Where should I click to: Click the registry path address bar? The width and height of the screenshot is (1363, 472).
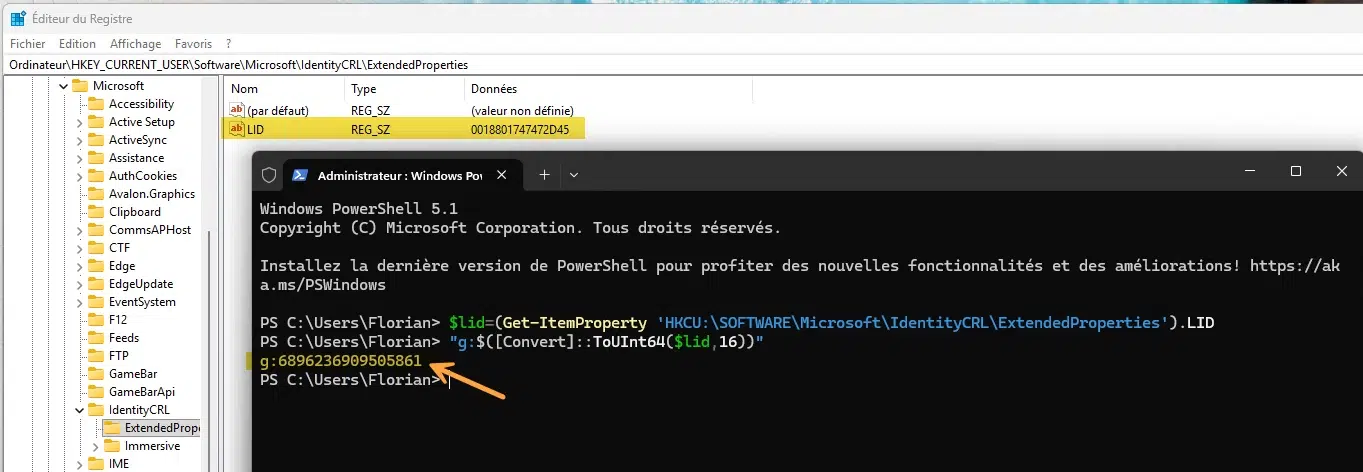tap(681, 65)
